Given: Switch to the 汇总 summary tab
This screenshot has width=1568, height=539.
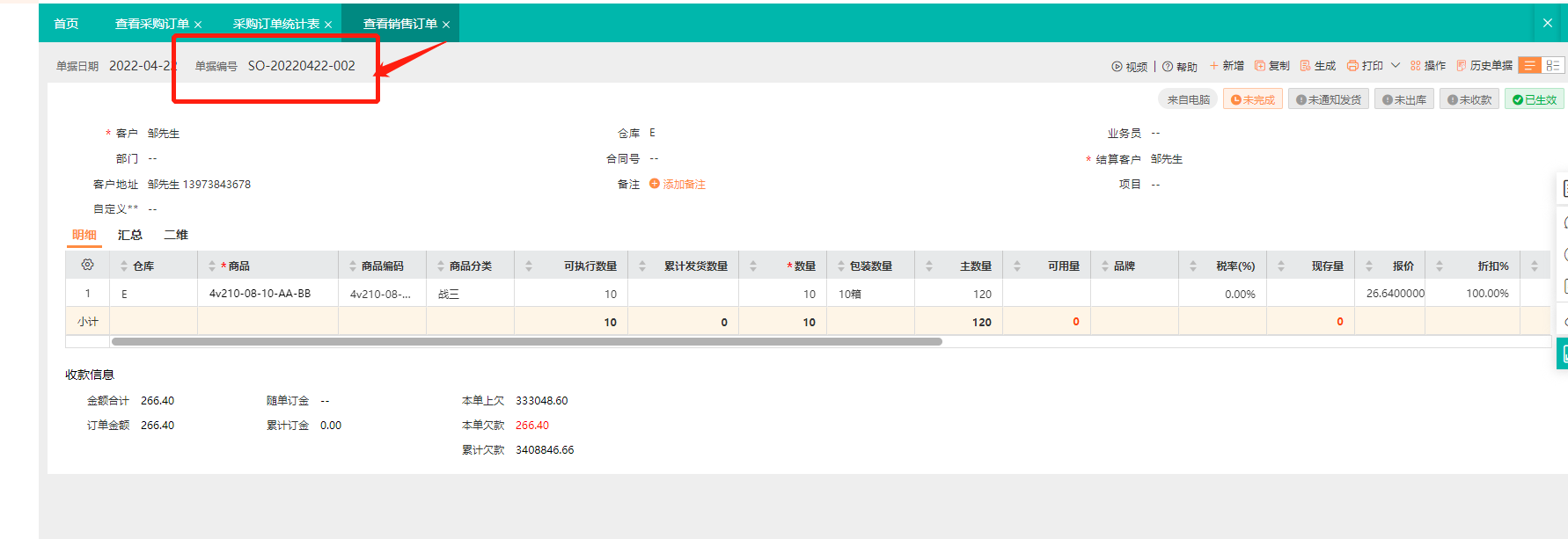Looking at the screenshot, I should [130, 235].
